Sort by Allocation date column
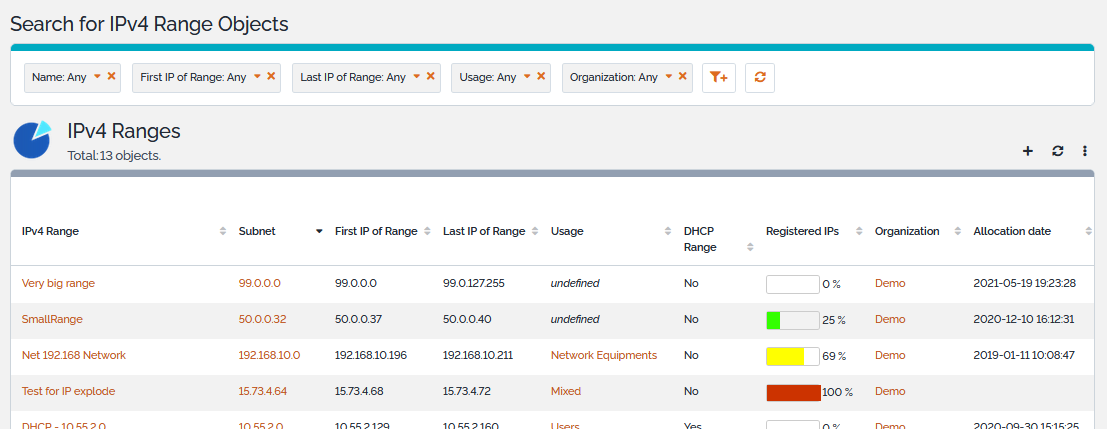This screenshot has height=429, width=1107. [1012, 231]
